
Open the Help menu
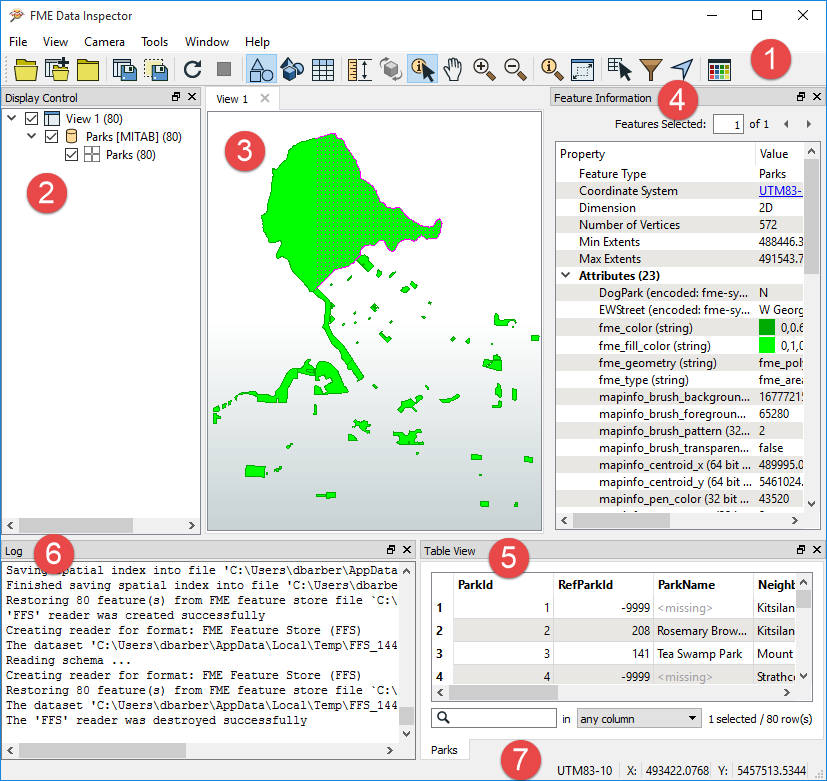257,42
